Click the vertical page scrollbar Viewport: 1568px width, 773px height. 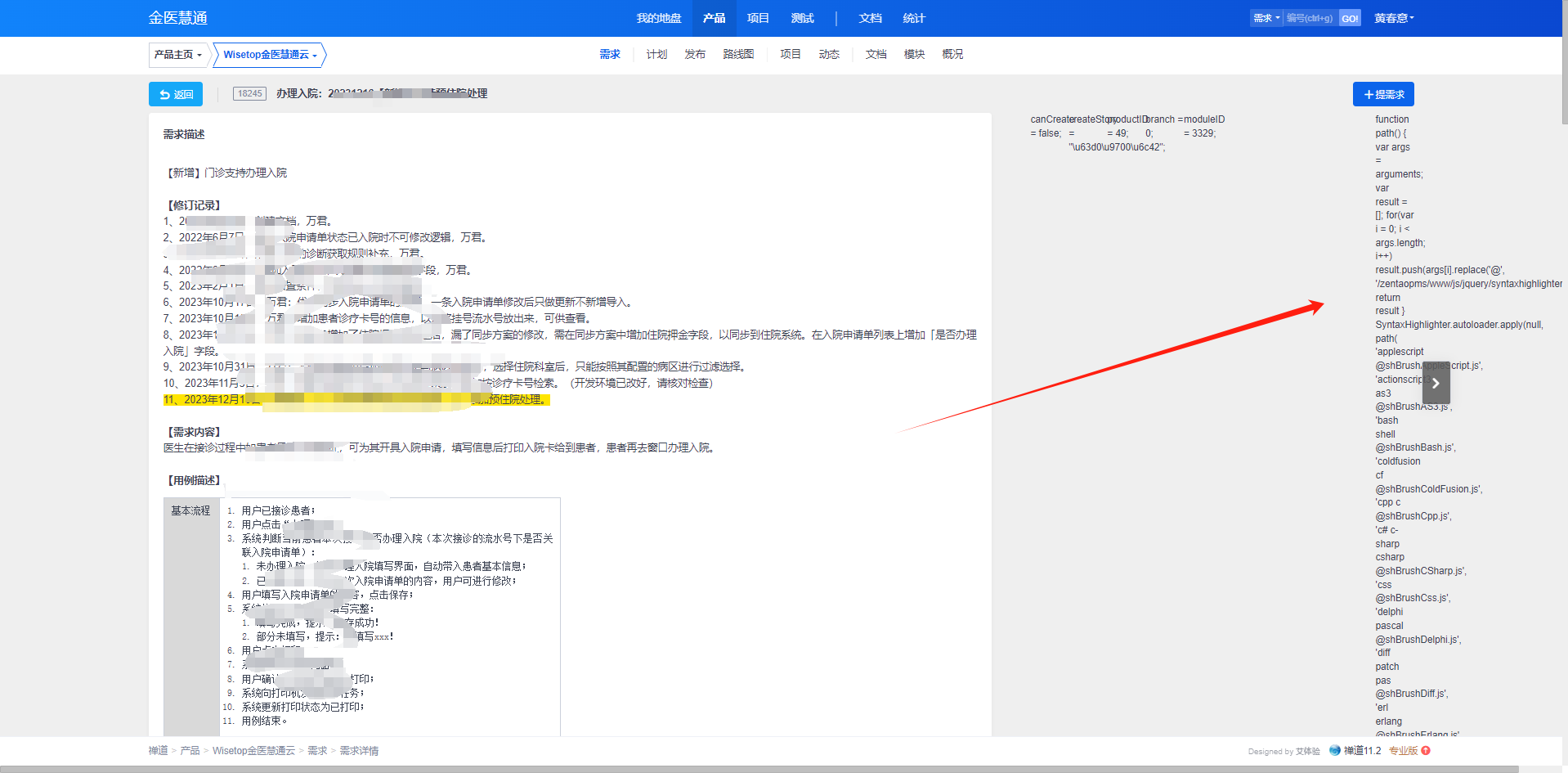tap(1565, 62)
